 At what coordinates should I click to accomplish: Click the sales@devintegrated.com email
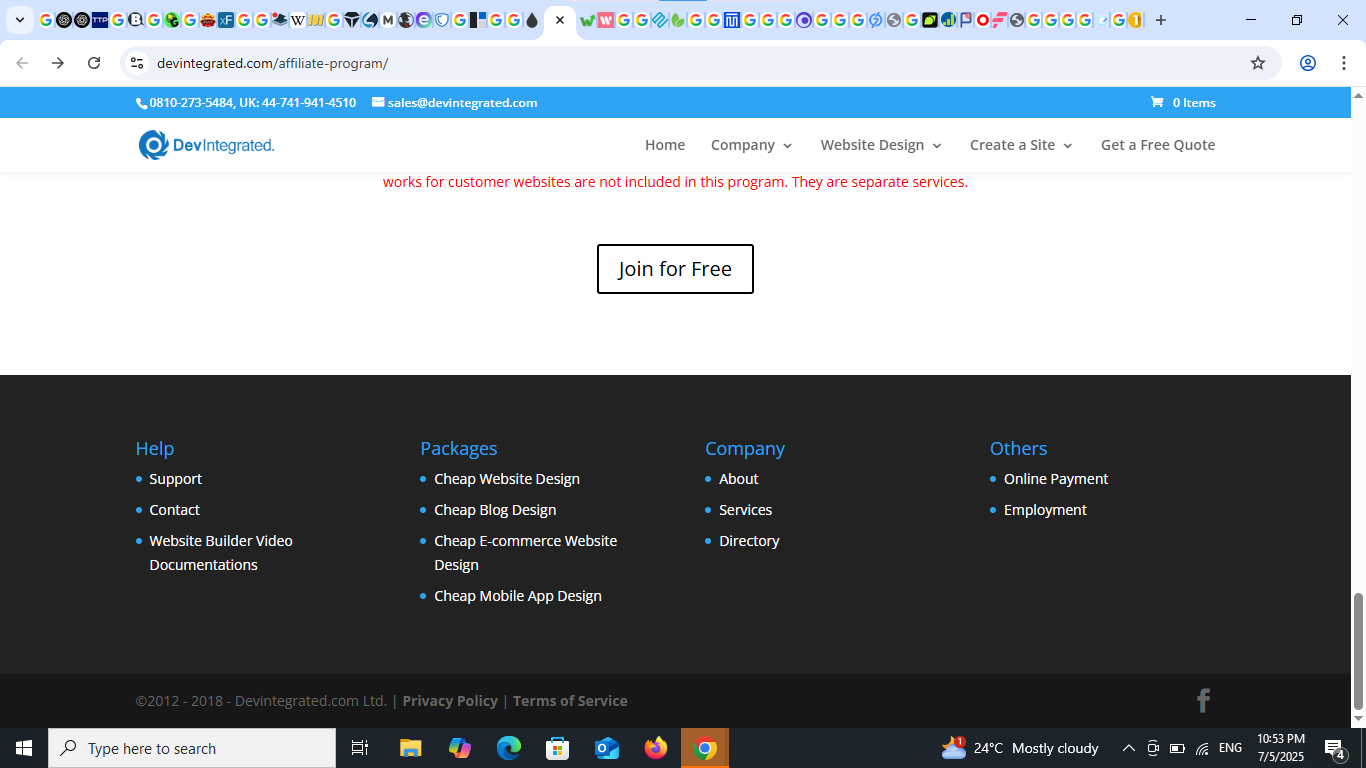(462, 103)
